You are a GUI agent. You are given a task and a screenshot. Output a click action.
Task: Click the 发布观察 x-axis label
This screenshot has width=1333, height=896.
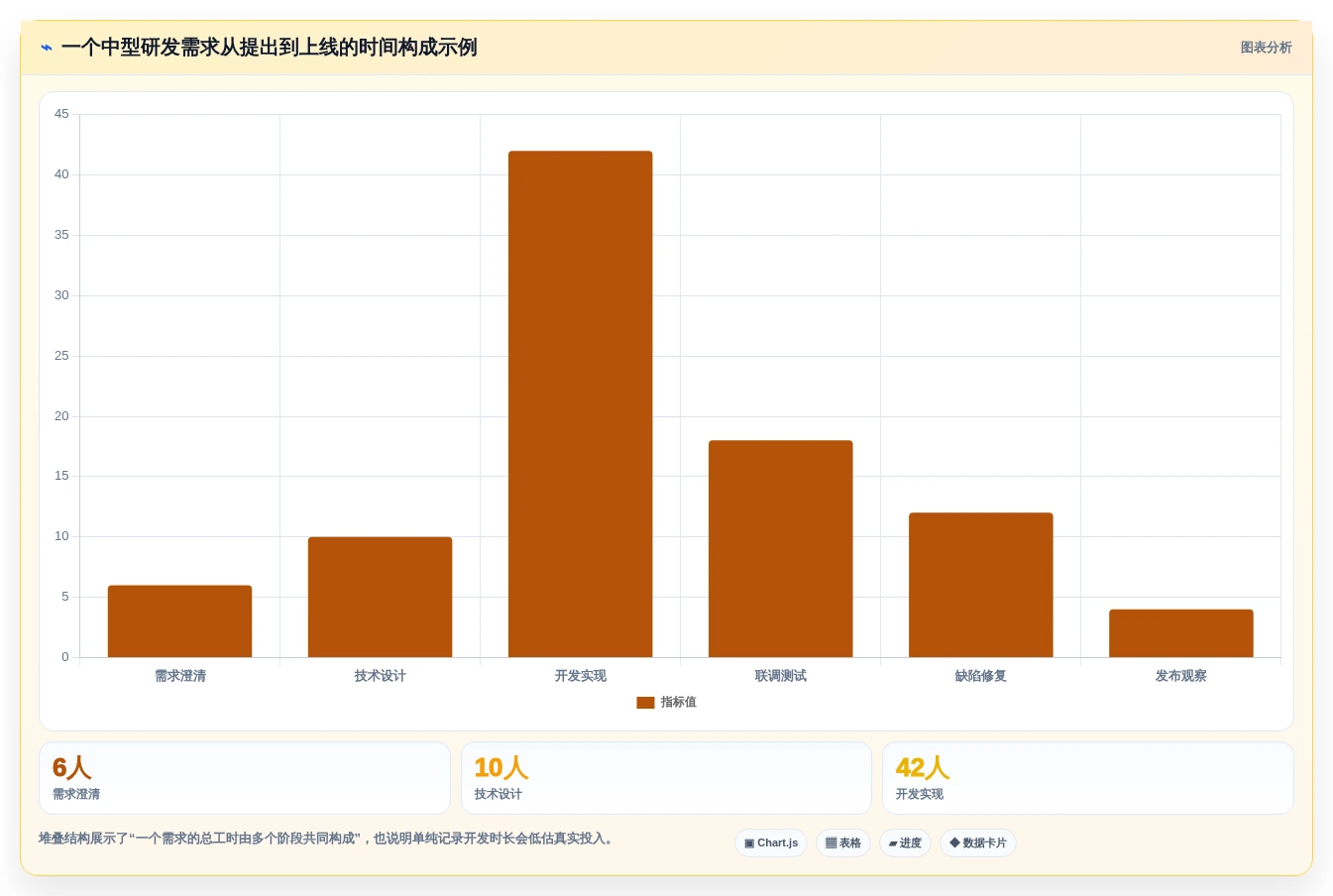pos(1181,676)
